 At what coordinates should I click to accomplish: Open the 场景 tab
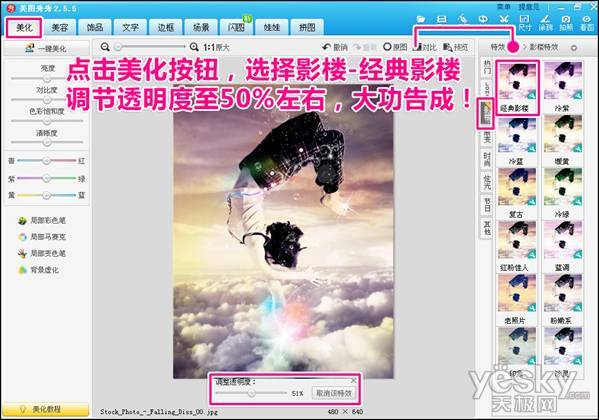coord(201,28)
